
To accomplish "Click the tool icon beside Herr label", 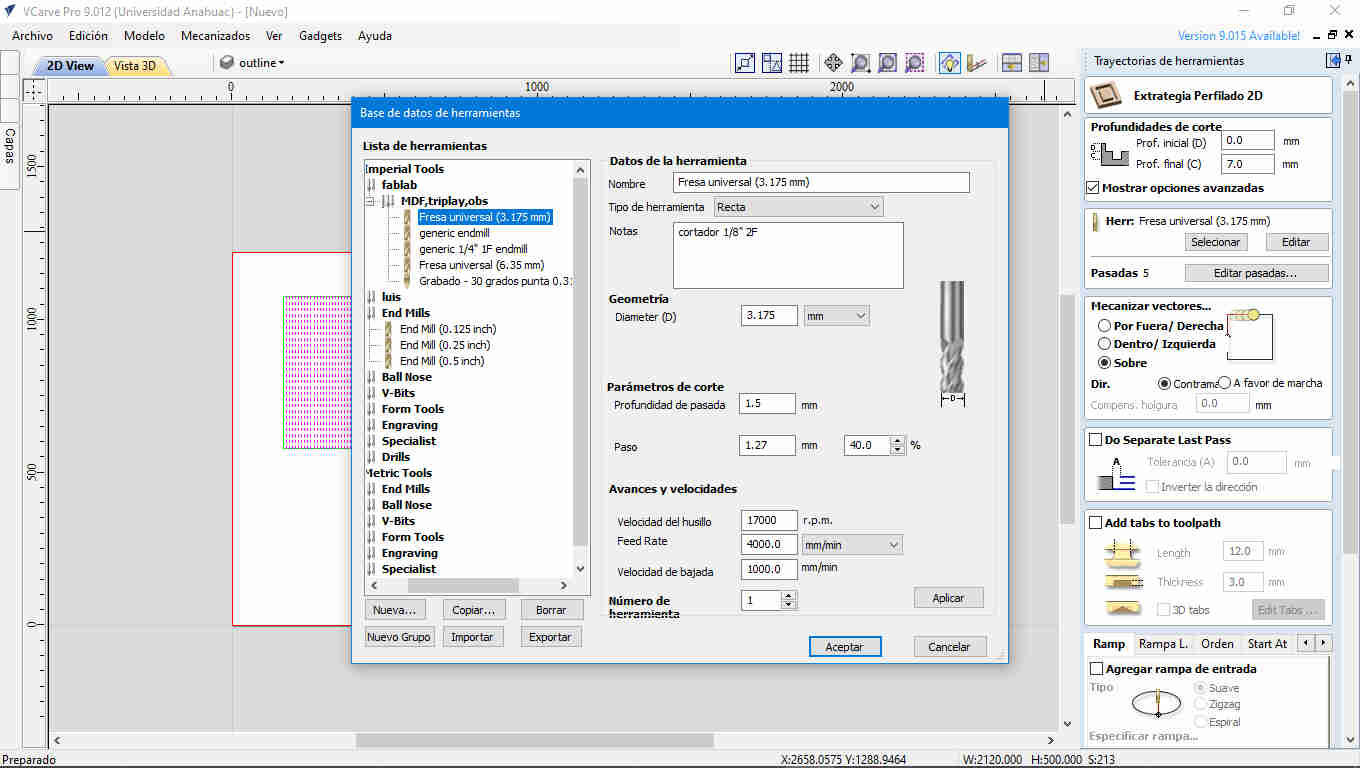I will [1097, 221].
